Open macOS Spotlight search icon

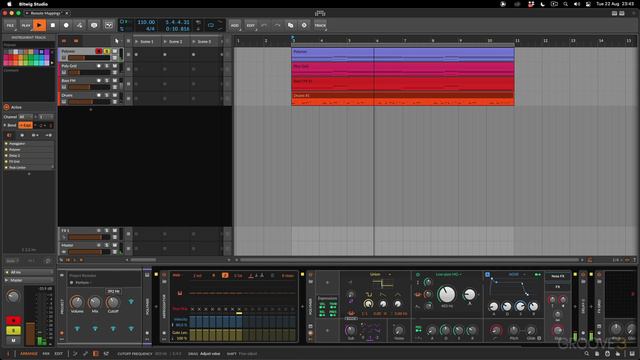pyautogui.click(x=565, y=4)
